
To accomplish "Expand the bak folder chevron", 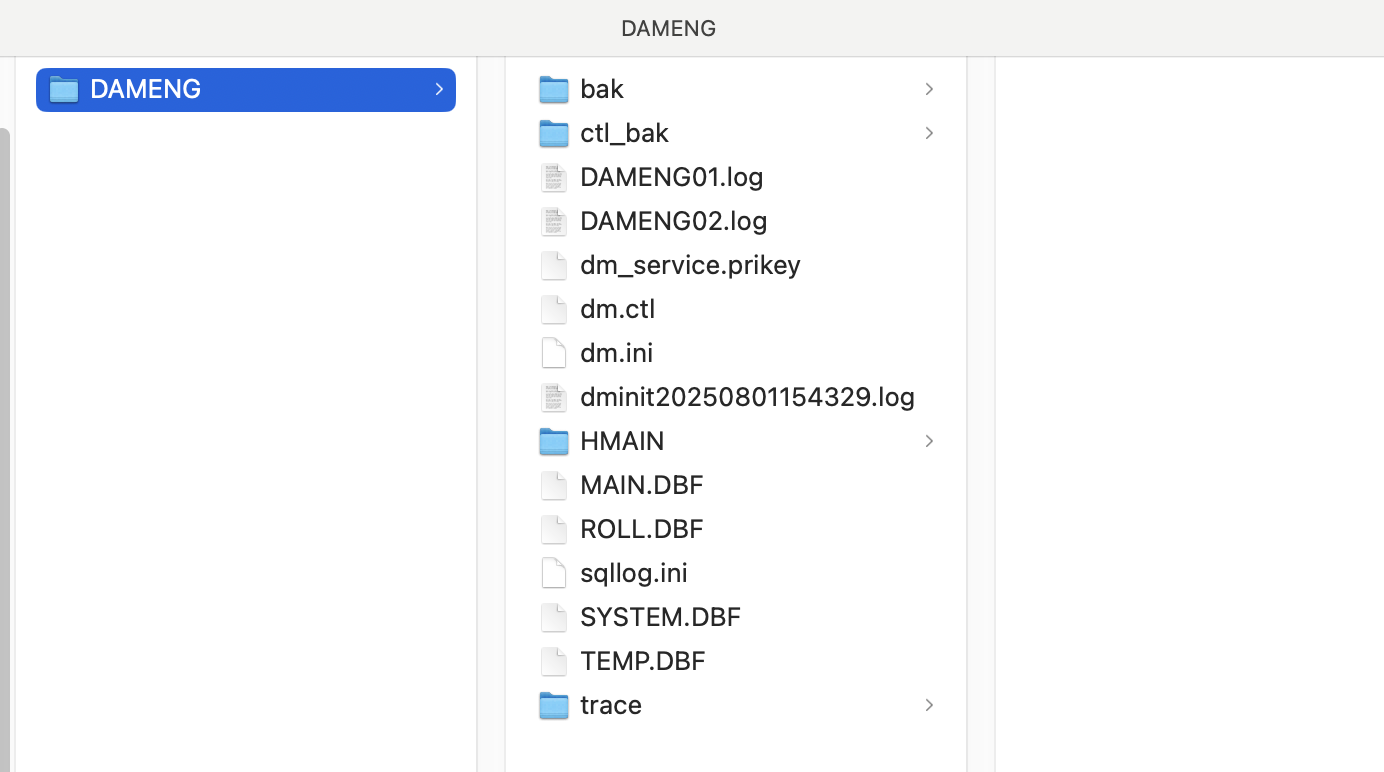I will pos(929,89).
